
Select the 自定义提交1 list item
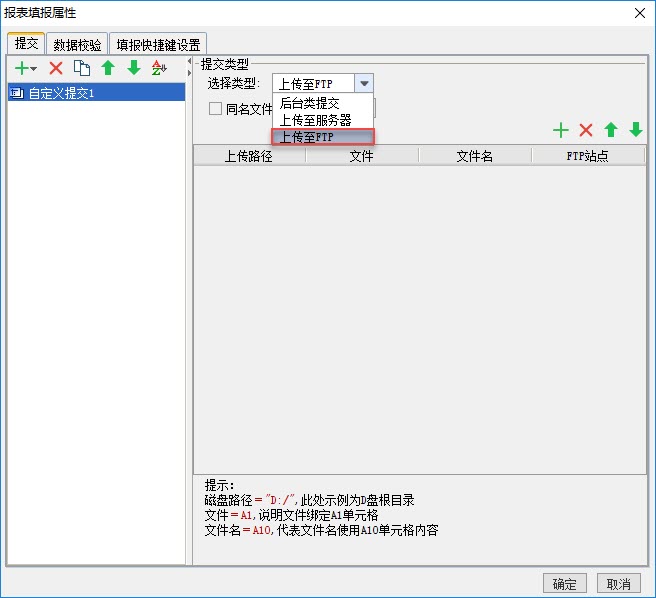[96, 92]
